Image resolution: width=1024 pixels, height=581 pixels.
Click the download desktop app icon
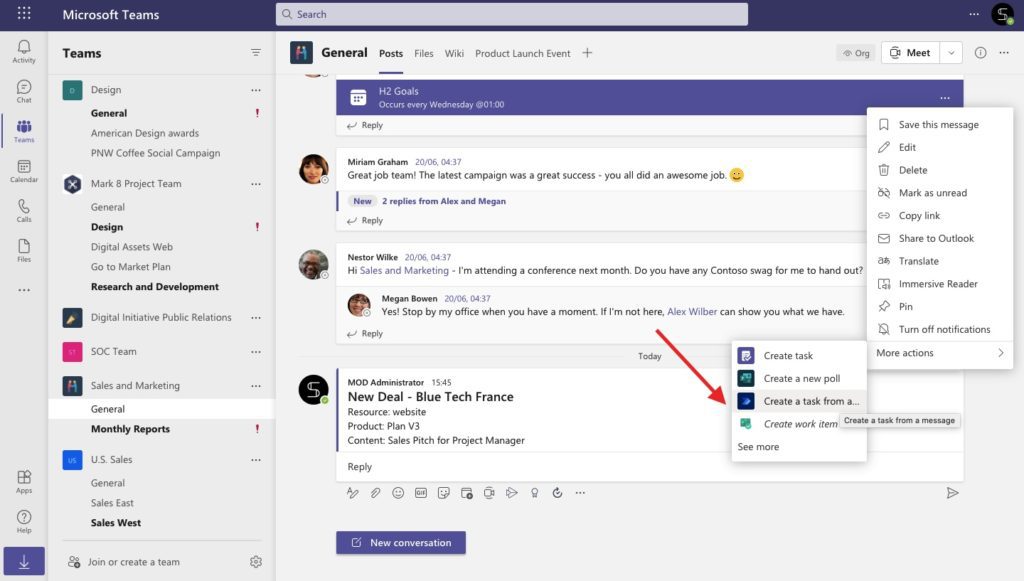24,561
